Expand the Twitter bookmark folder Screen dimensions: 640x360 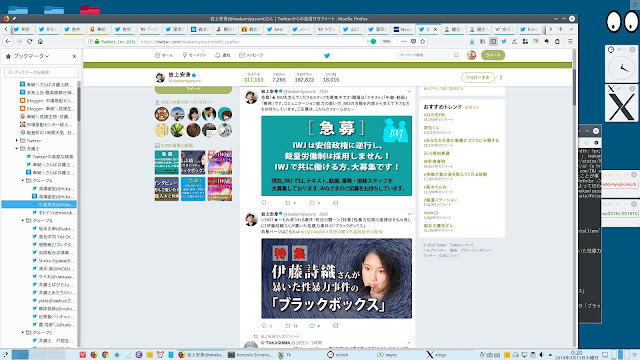pos(17,140)
